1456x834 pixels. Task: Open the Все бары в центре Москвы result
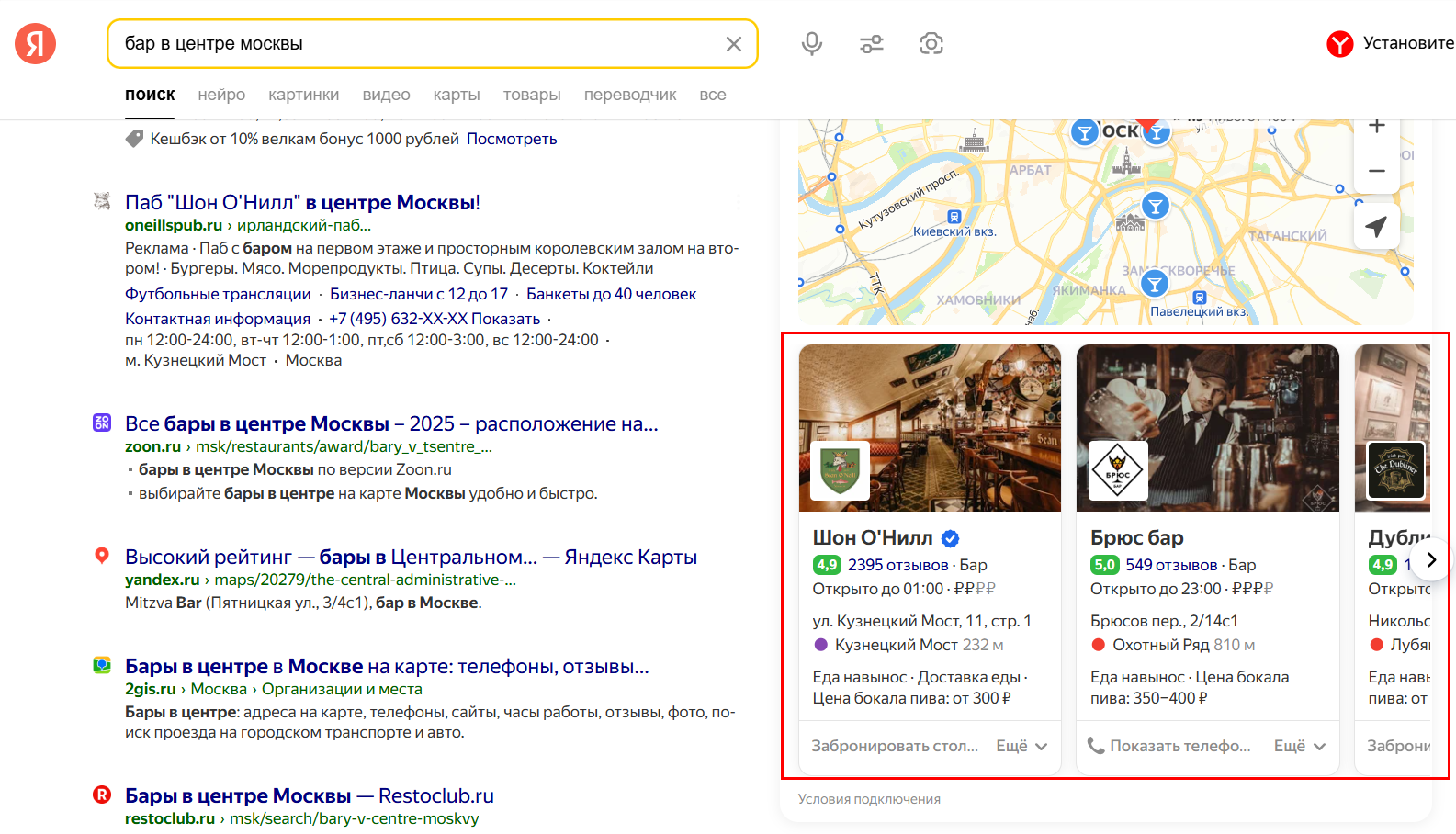coord(391,423)
